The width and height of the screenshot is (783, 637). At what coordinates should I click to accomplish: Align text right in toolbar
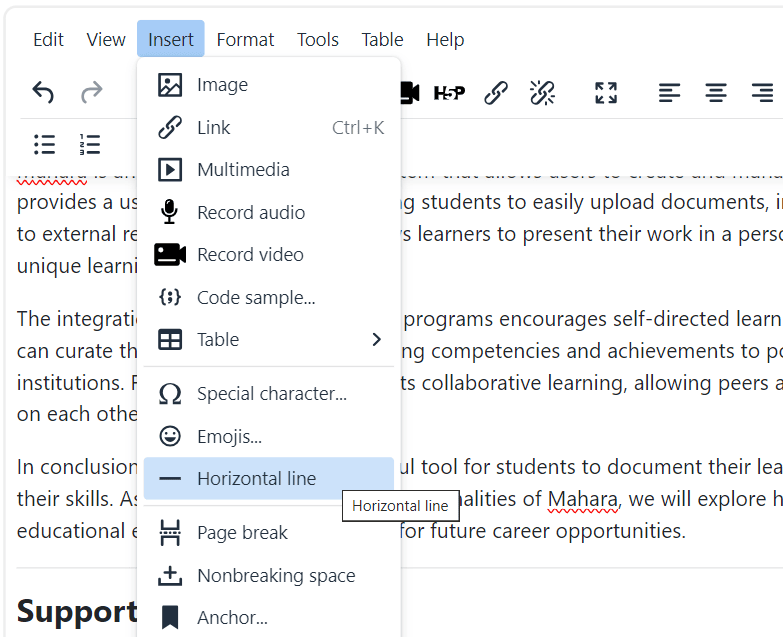point(762,93)
